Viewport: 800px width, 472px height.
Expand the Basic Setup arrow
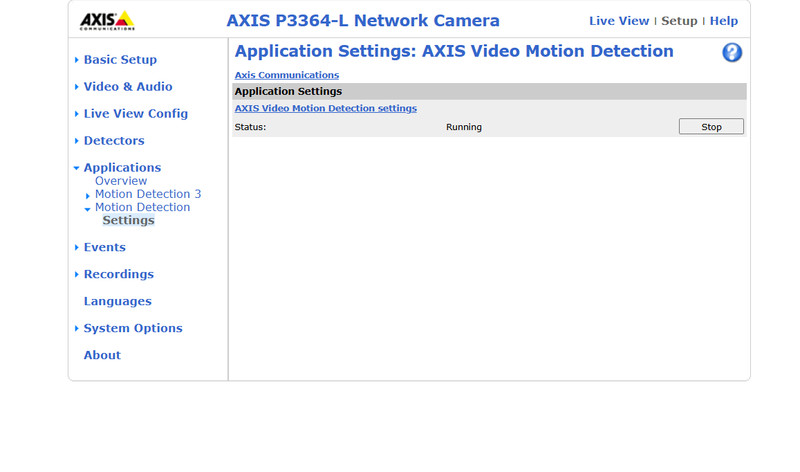click(x=77, y=60)
